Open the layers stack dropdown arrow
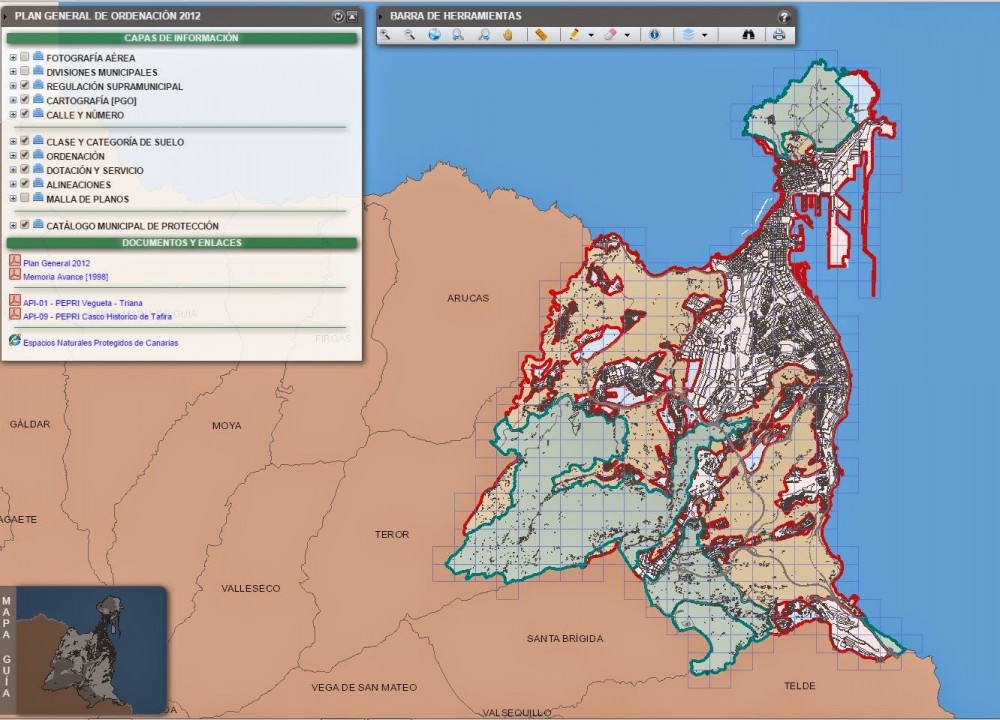This screenshot has width=1000, height=720. pyautogui.click(x=705, y=35)
